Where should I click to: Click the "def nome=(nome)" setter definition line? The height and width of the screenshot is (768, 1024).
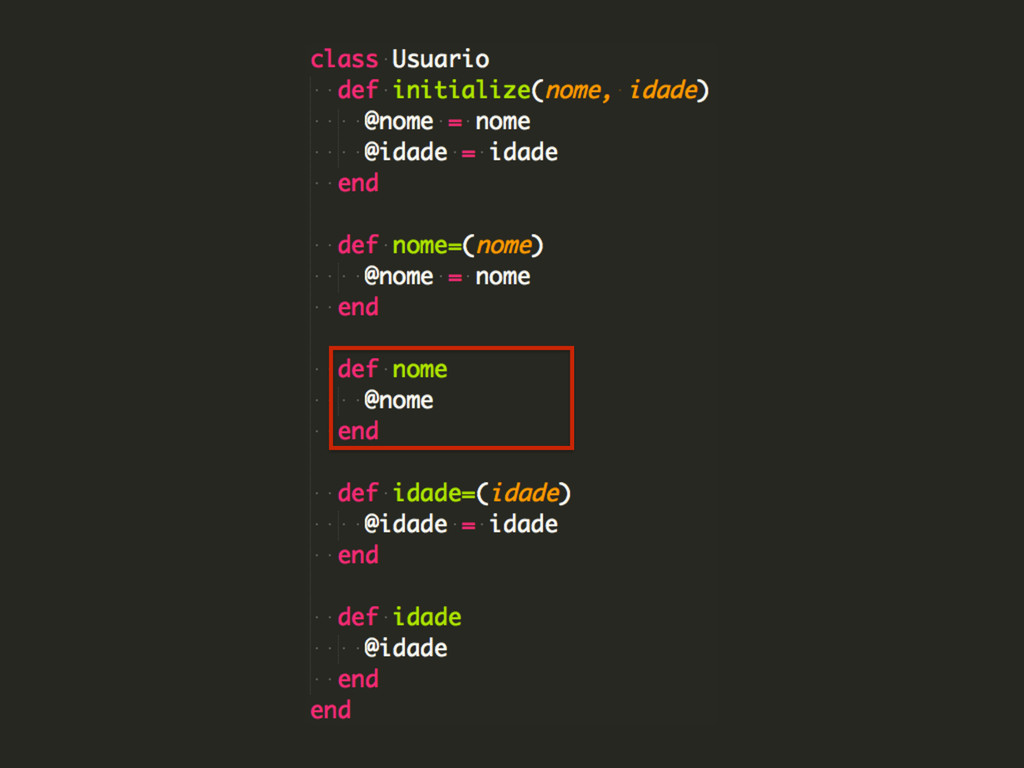coord(440,246)
